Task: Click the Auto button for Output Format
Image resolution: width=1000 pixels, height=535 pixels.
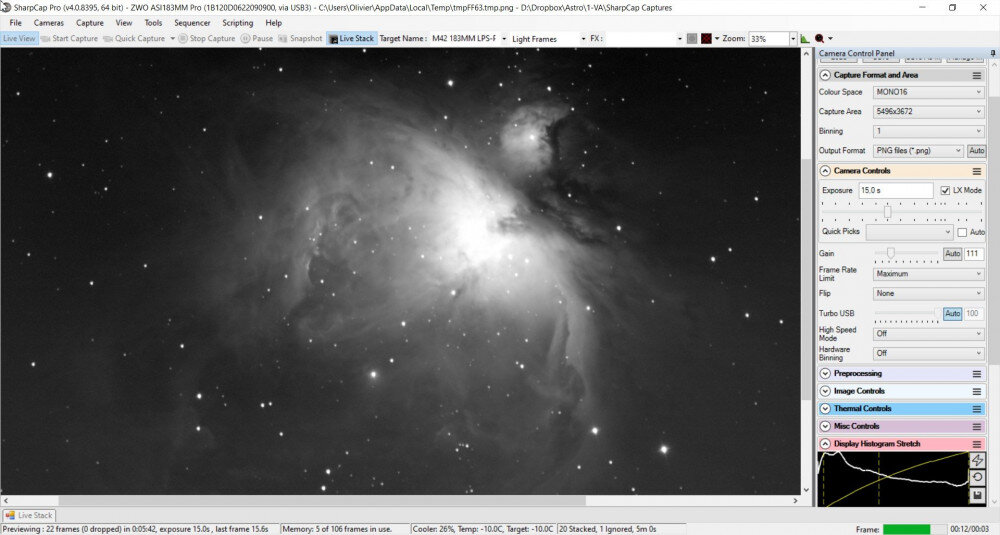Action: tap(976, 151)
